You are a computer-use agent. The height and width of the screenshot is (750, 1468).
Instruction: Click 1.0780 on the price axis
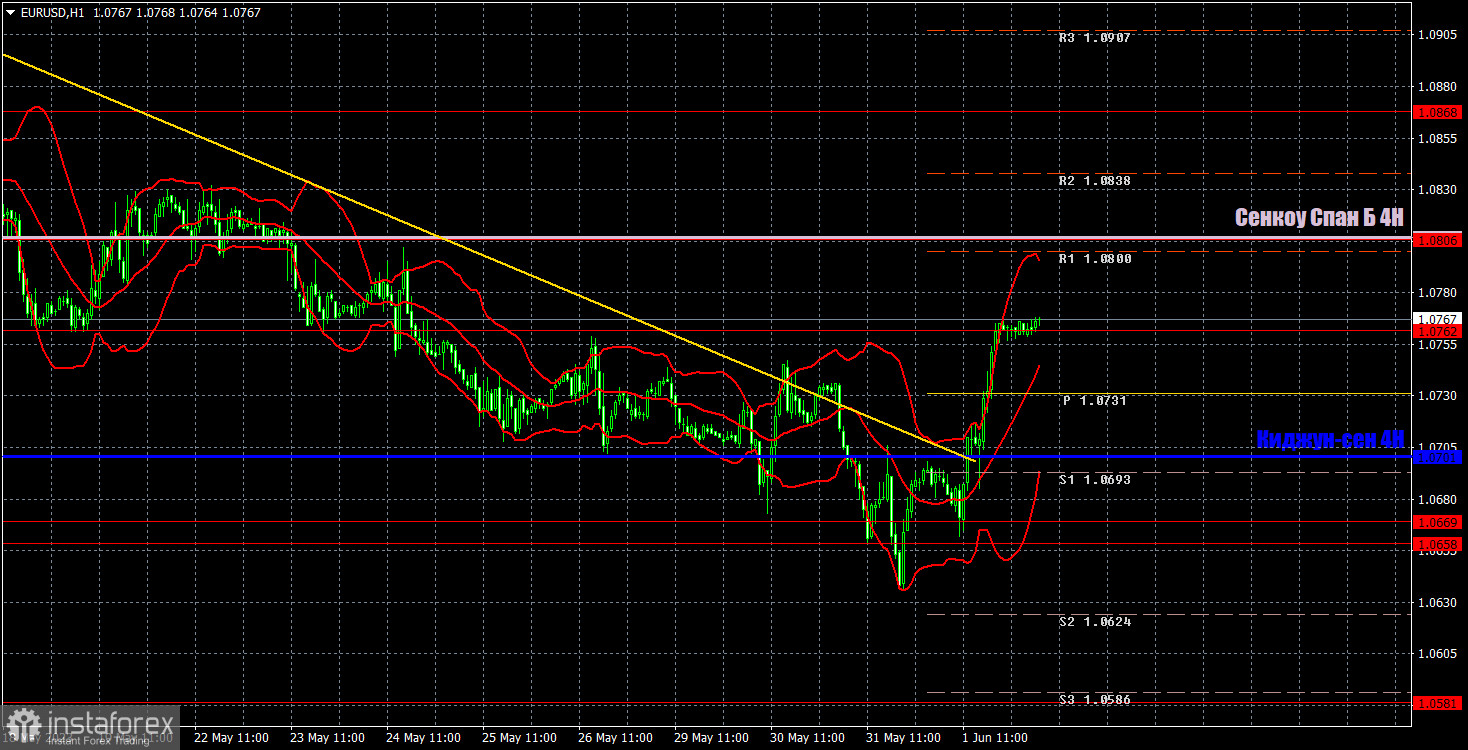pyautogui.click(x=1438, y=293)
